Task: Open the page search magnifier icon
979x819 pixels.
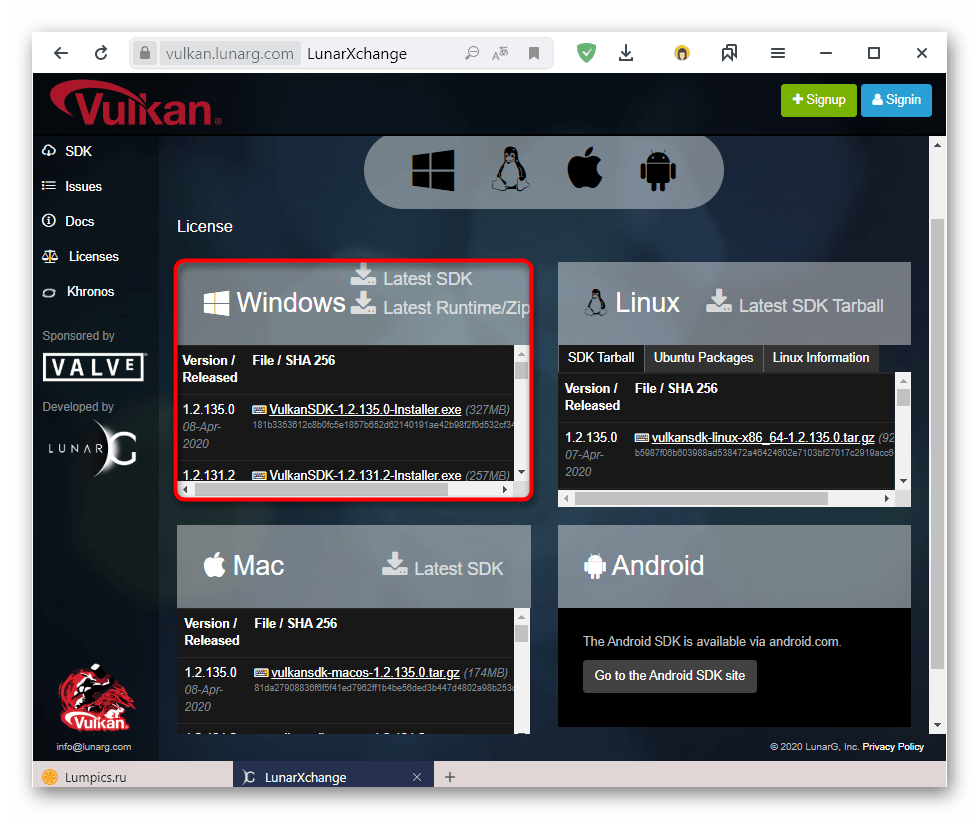Action: [x=472, y=53]
